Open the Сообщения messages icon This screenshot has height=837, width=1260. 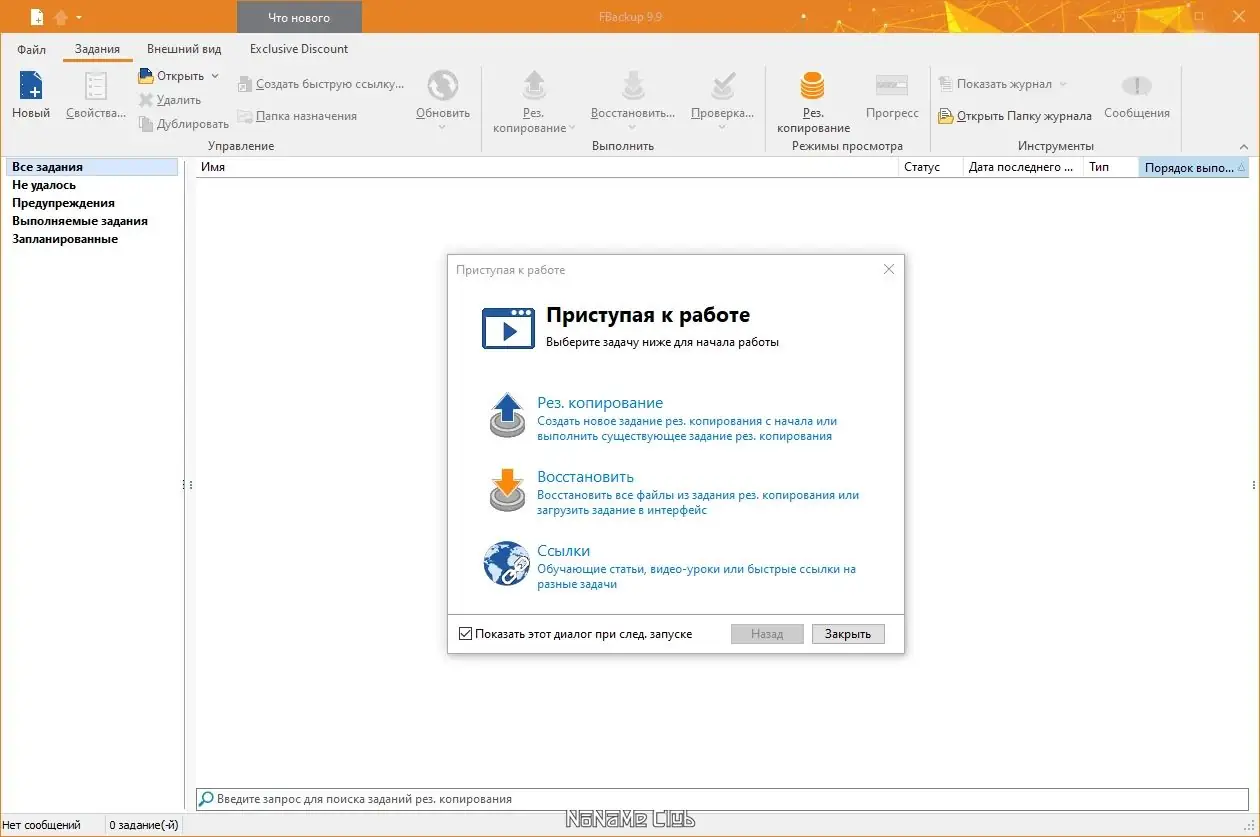click(x=1137, y=86)
